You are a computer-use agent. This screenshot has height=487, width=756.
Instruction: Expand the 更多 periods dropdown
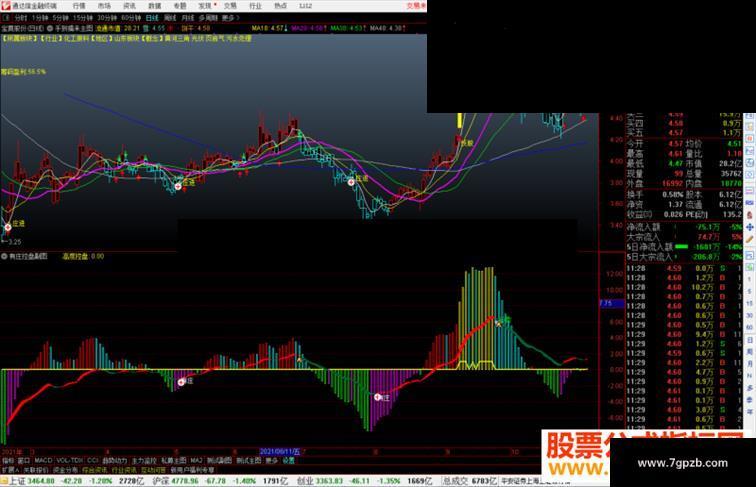click(230, 18)
